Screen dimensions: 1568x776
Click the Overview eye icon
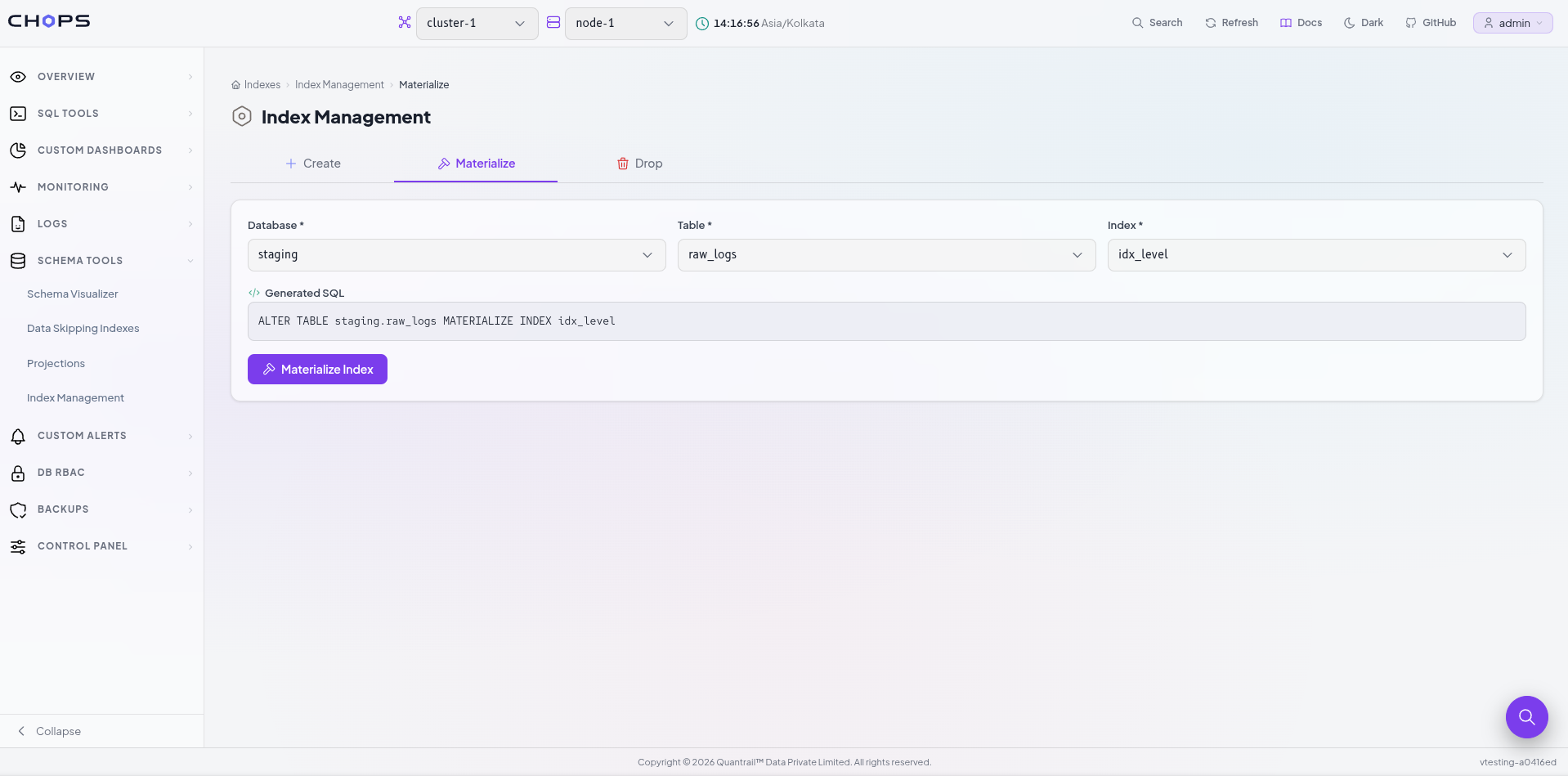tap(18, 77)
